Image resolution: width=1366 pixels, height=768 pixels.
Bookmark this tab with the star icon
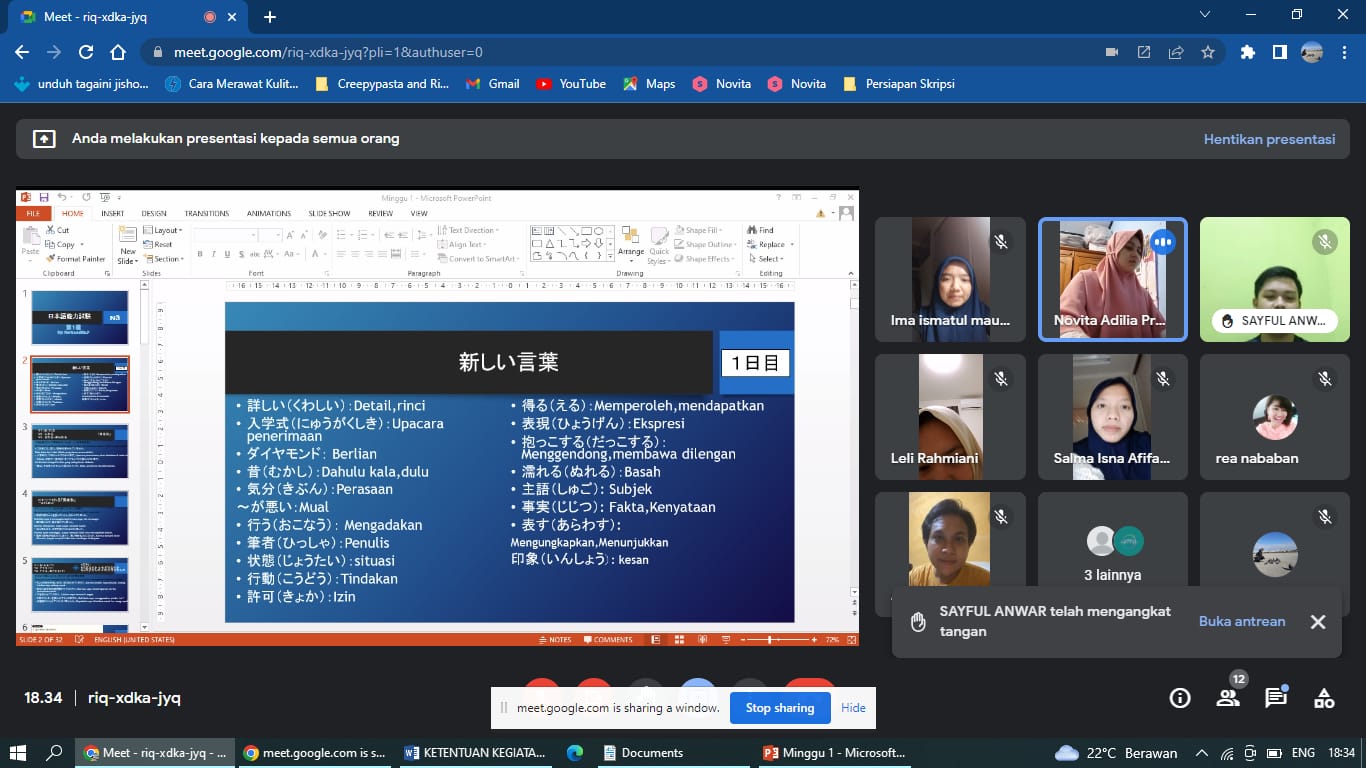[x=1208, y=52]
